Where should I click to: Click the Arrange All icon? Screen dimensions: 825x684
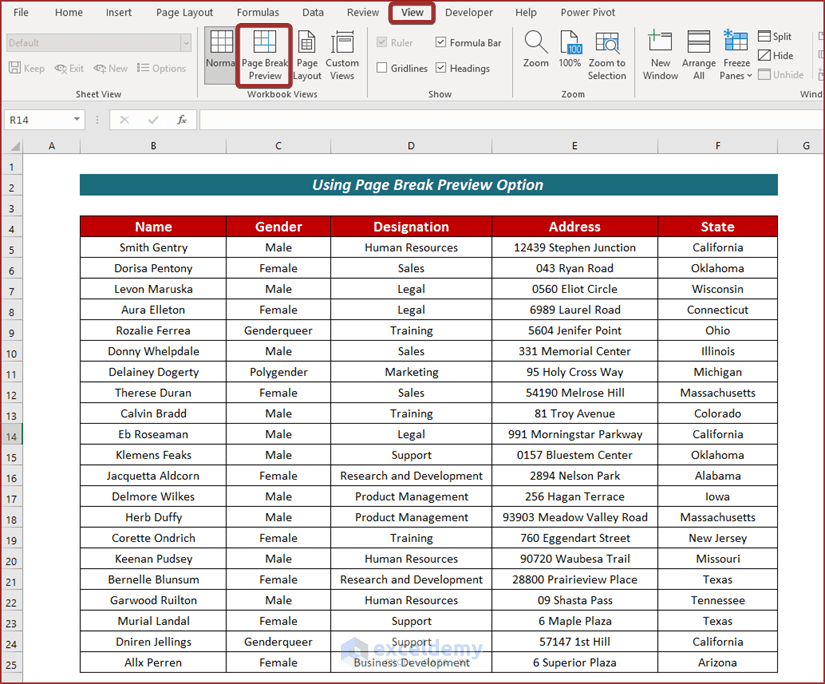click(698, 54)
